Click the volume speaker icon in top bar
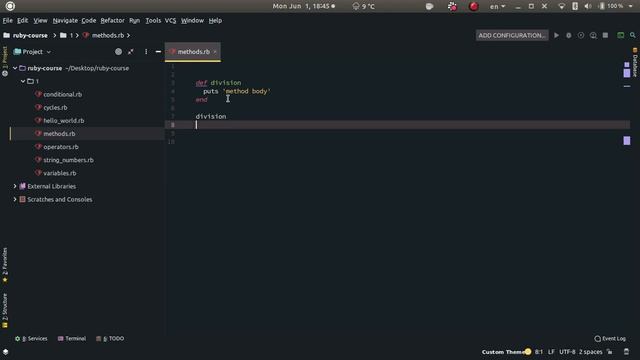The height and width of the screenshot is (360, 640). 588,6
